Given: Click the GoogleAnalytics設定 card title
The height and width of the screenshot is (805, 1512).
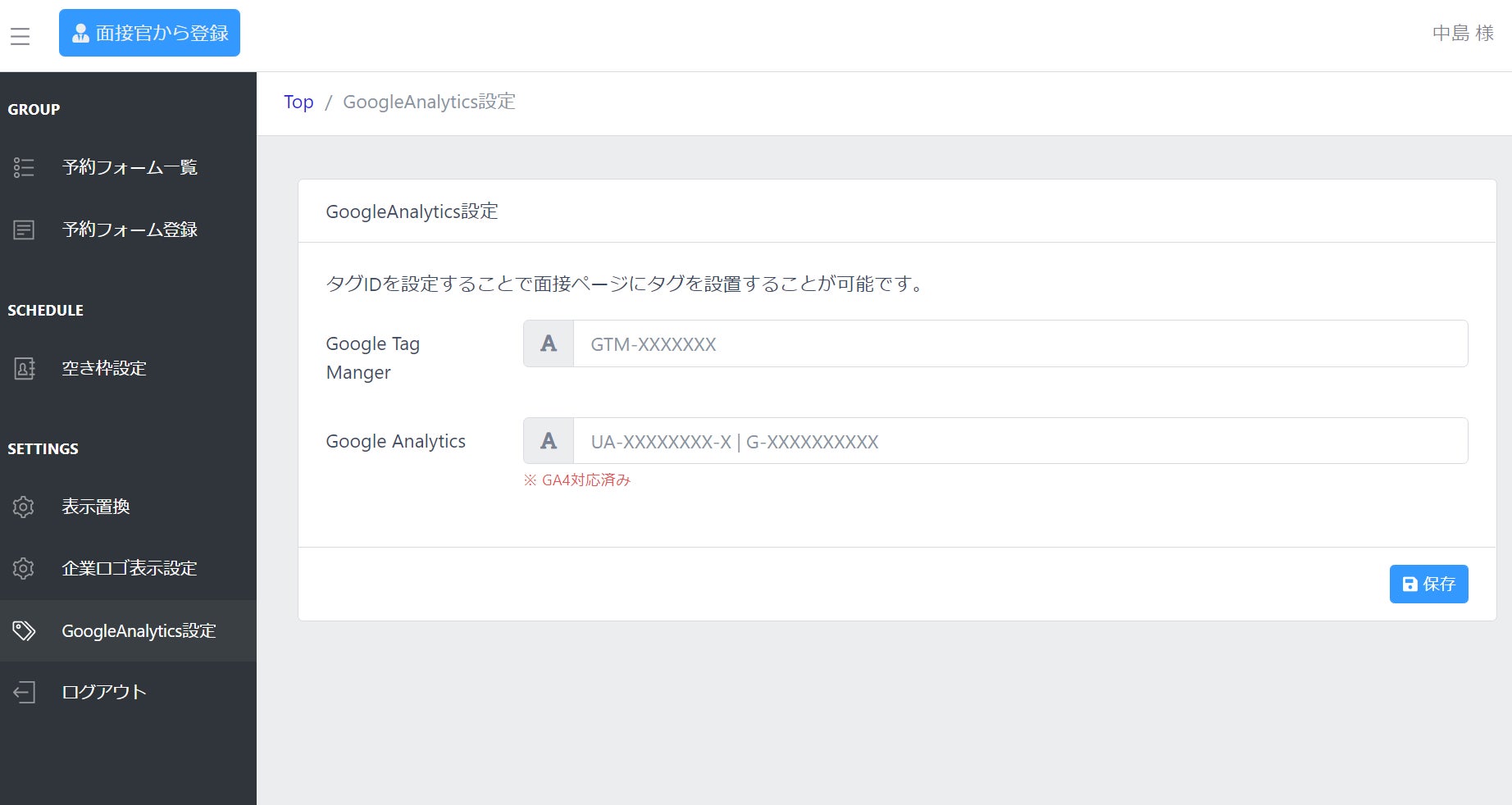Looking at the screenshot, I should [412, 211].
